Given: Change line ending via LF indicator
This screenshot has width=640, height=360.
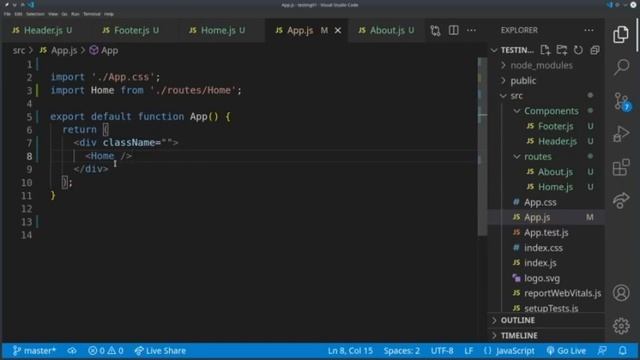Looking at the screenshot, I should [469, 351].
